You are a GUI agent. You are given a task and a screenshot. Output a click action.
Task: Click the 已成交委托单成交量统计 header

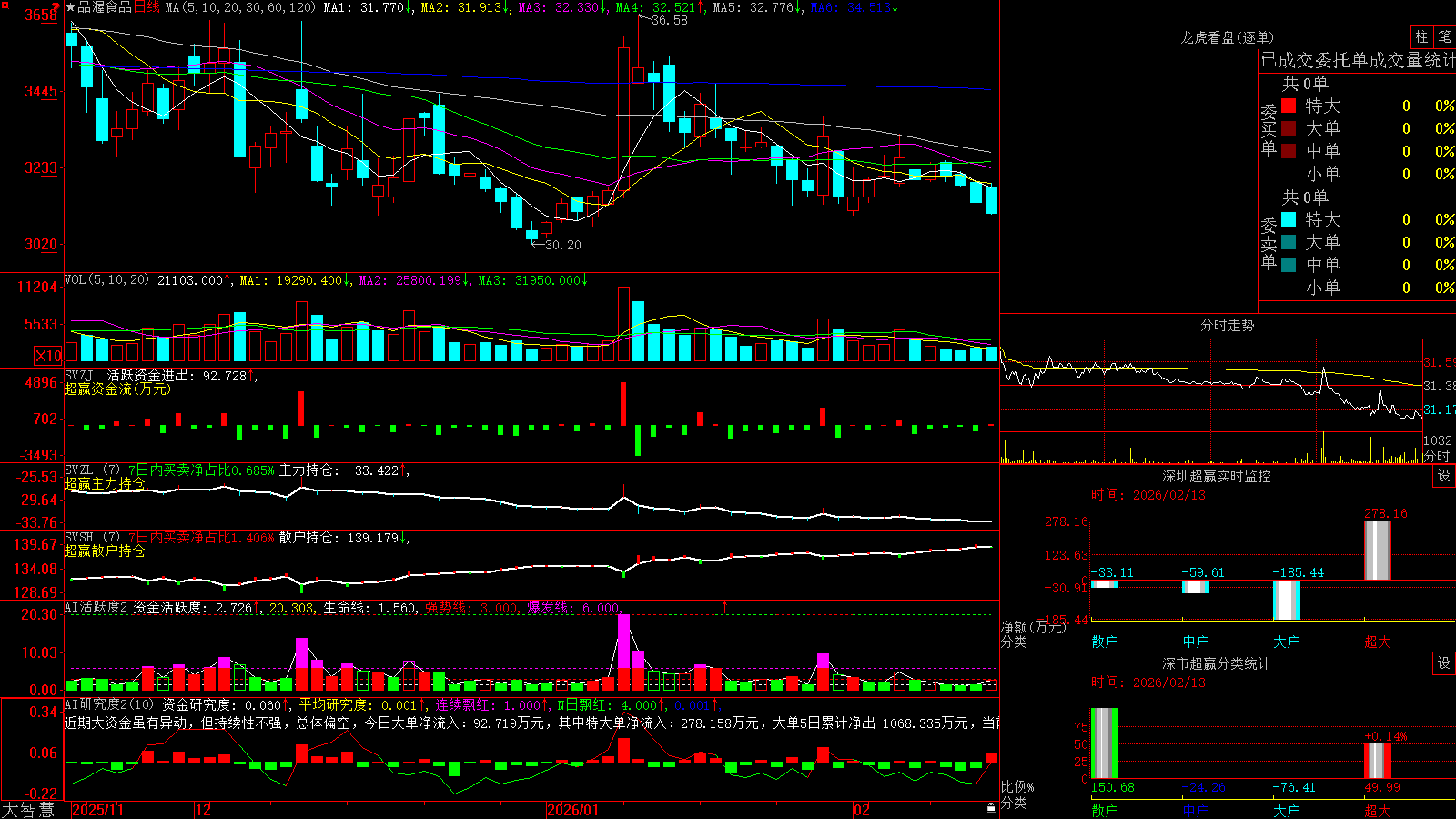[x=1358, y=60]
